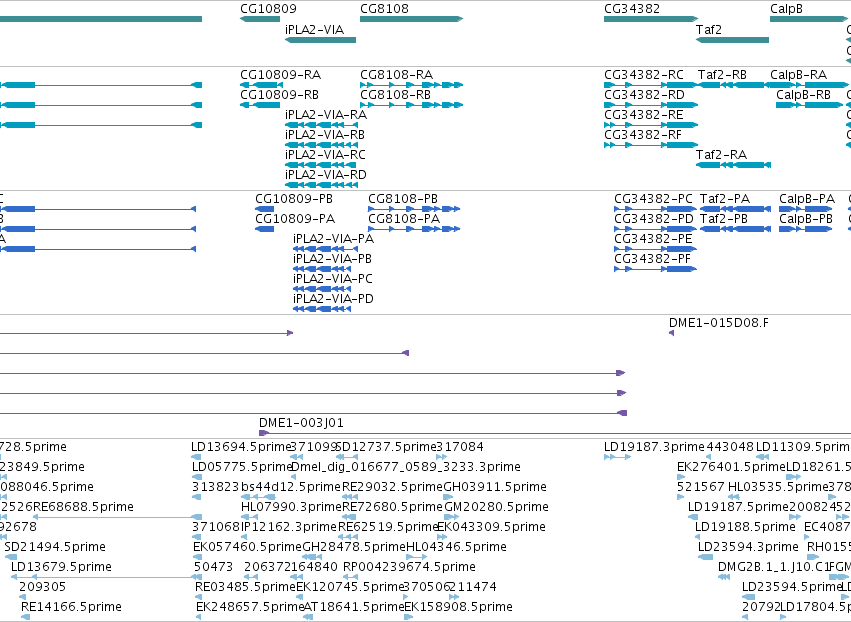This screenshot has height=622, width=851.
Task: Select protein CG10809-PA
Action: [x=295, y=219]
